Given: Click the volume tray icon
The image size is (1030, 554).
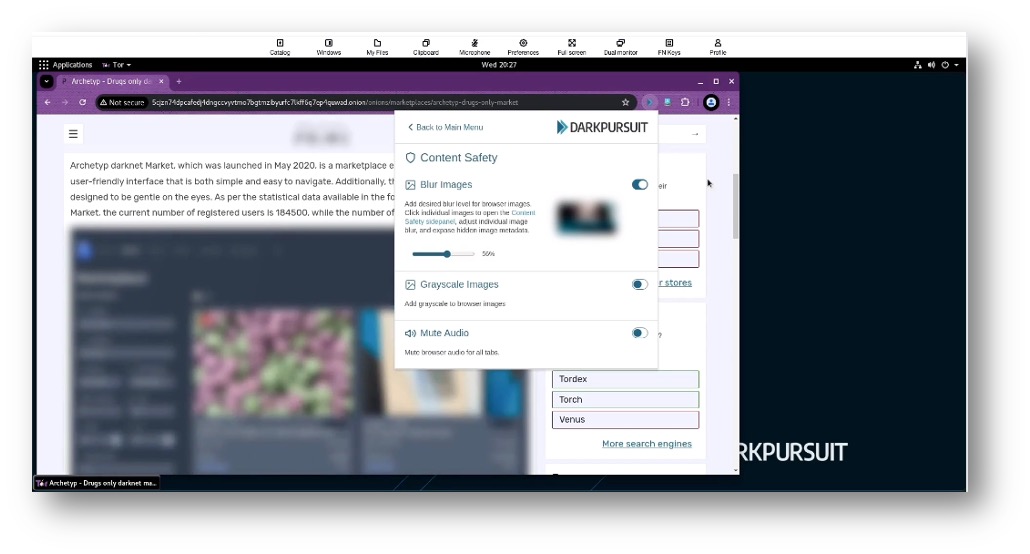Looking at the screenshot, I should 931,65.
